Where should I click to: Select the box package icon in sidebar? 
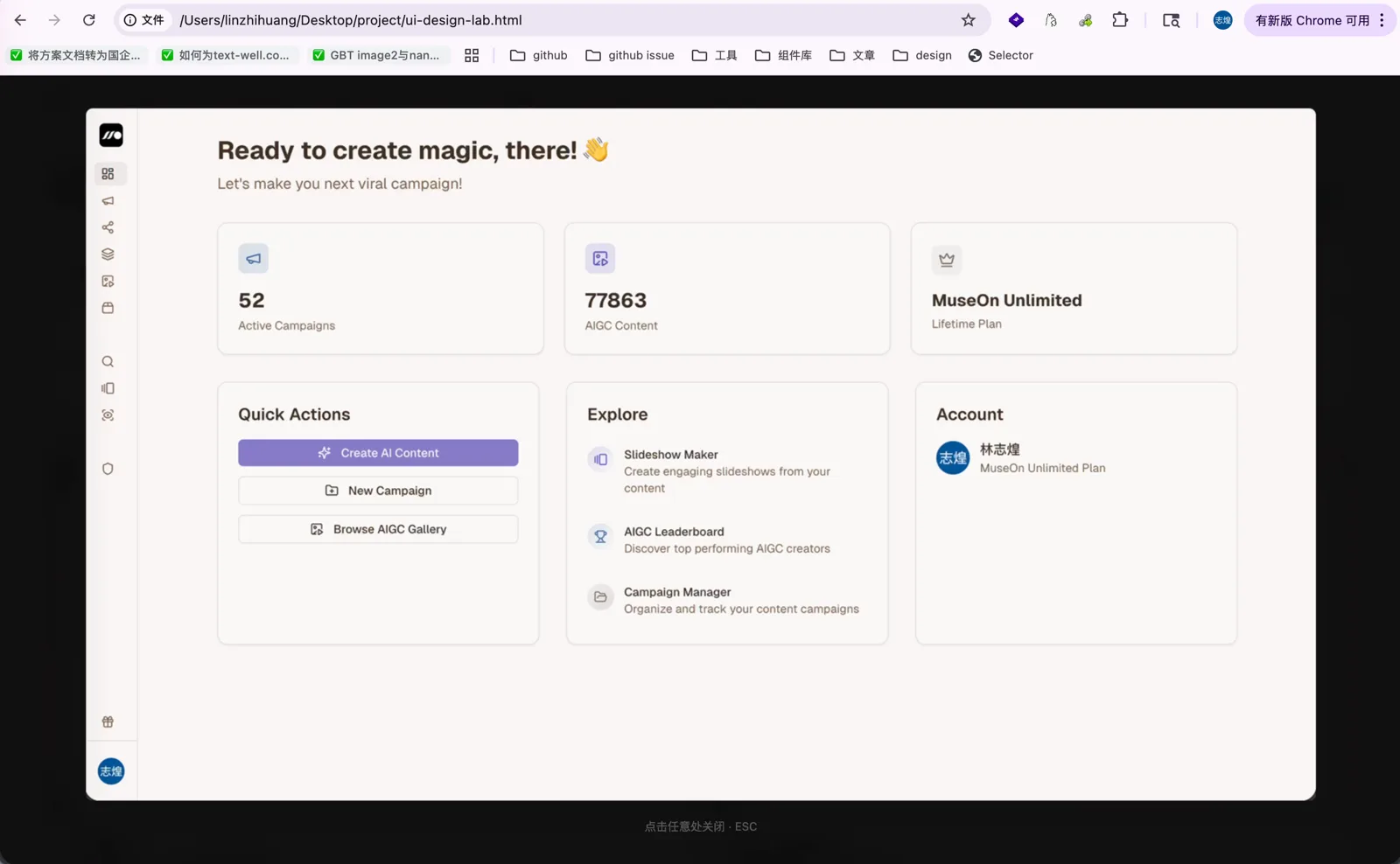[x=108, y=308]
